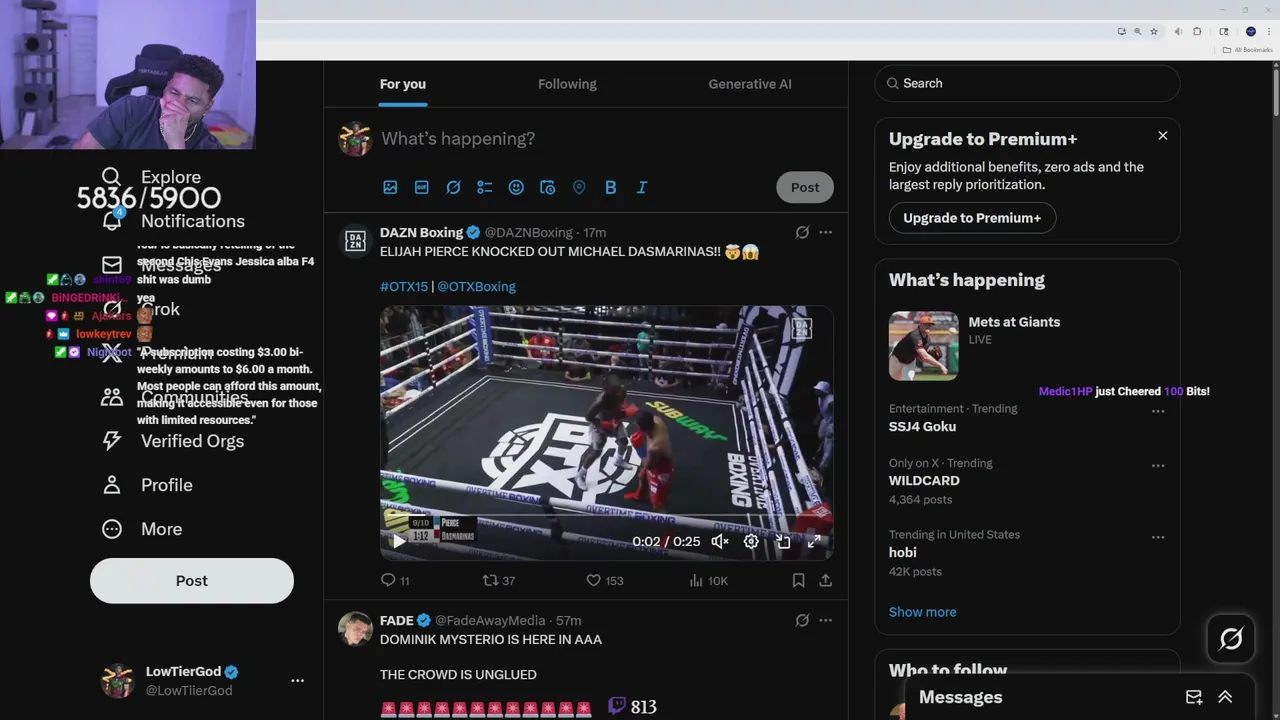Open more options on DAZN Boxing post
Viewport: 1280px width, 720px height.
tap(825, 232)
